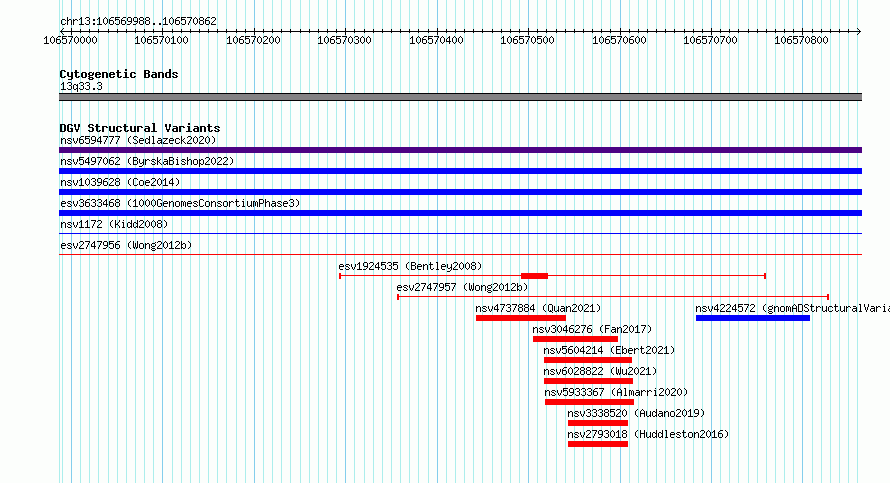Select the red bar under nsv3338520
Image resolution: width=890 pixels, height=483 pixels.
598,423
